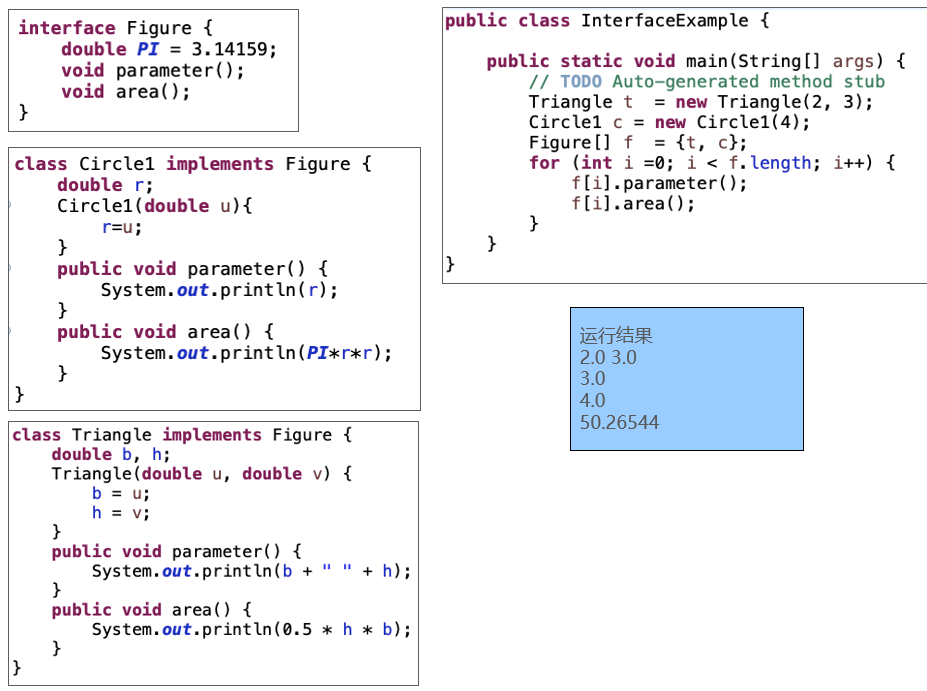Viewport: 927px width, 691px height.
Task: Collapse the Circle1 constructor fold marker
Action: tap(10, 206)
